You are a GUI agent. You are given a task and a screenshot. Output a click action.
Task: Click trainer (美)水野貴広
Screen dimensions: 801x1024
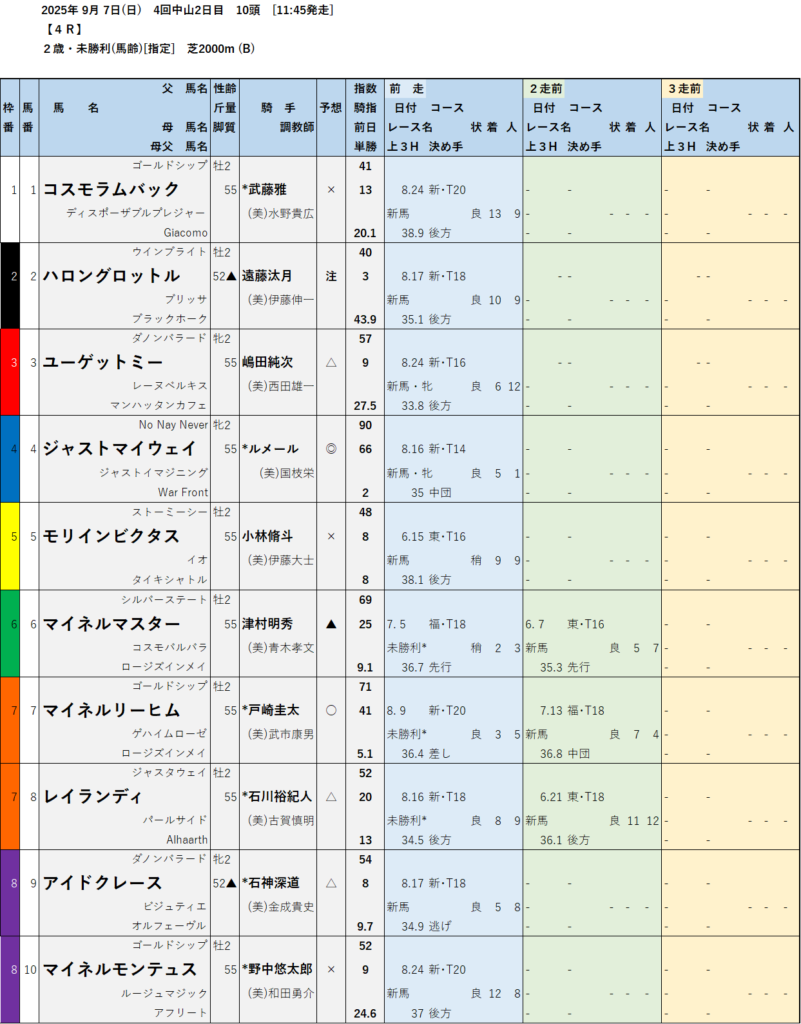point(281,214)
